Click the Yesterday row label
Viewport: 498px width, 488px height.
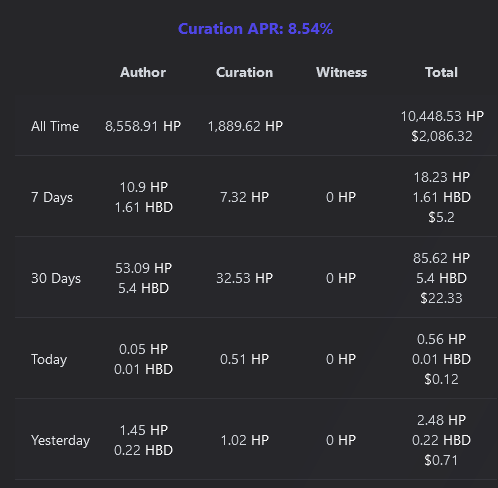click(61, 440)
